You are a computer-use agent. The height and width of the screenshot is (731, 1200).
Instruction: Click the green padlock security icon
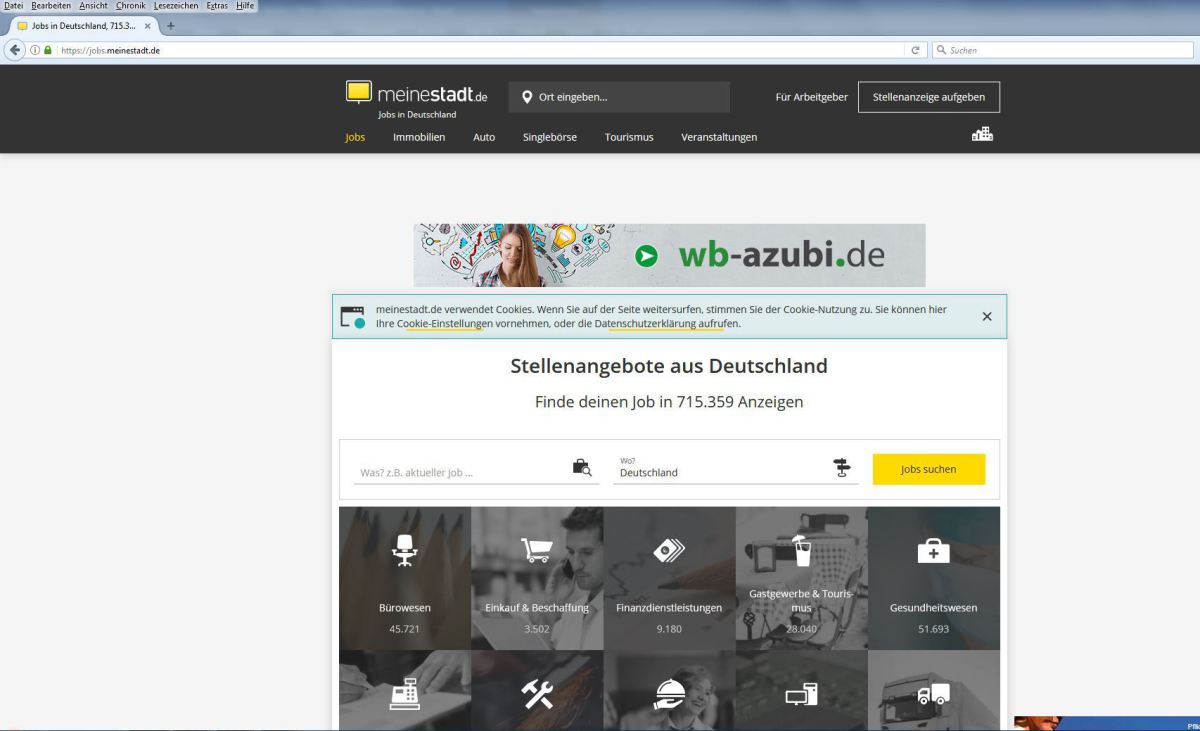[x=47, y=50]
